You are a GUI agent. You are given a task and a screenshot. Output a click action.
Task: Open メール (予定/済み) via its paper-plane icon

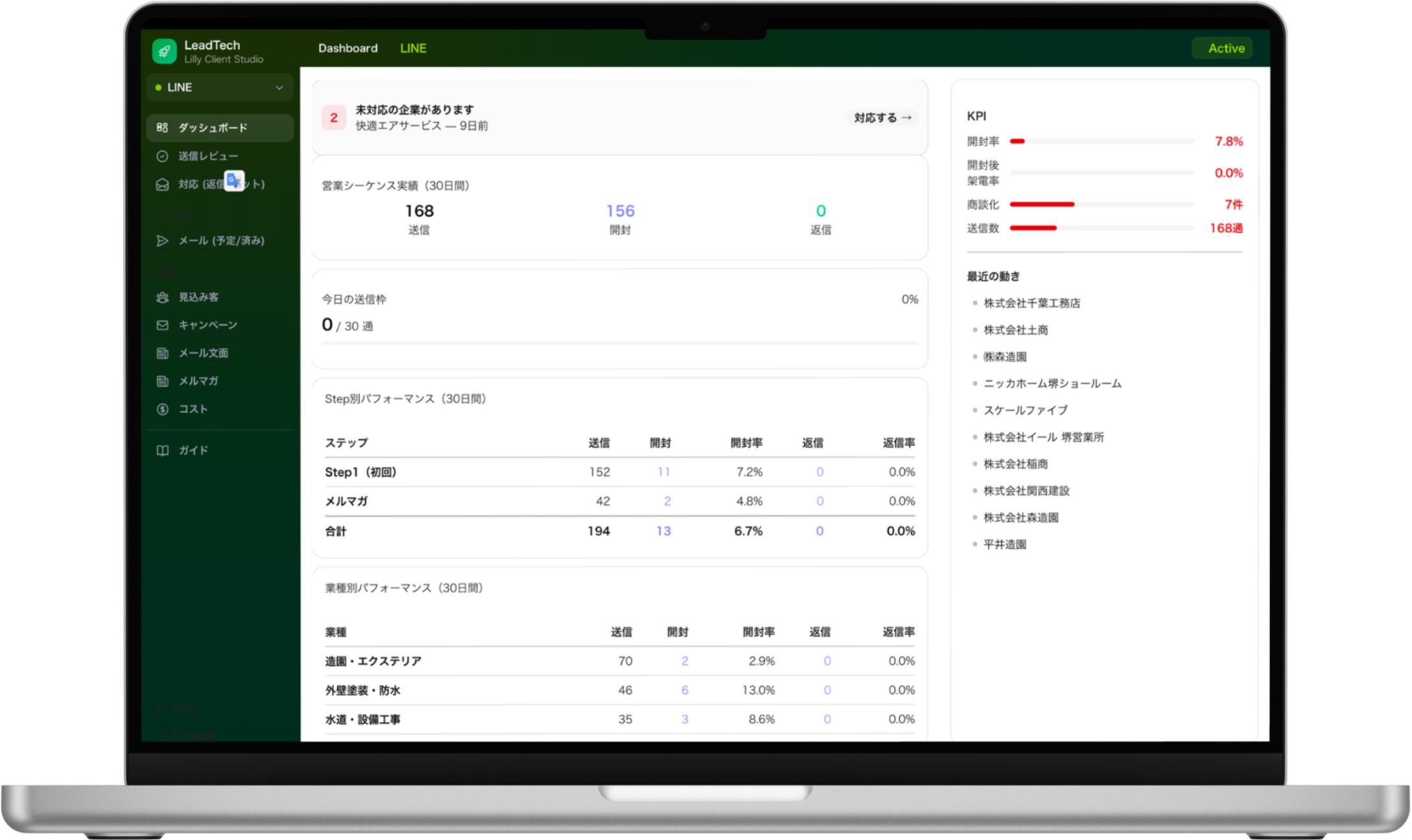point(162,240)
